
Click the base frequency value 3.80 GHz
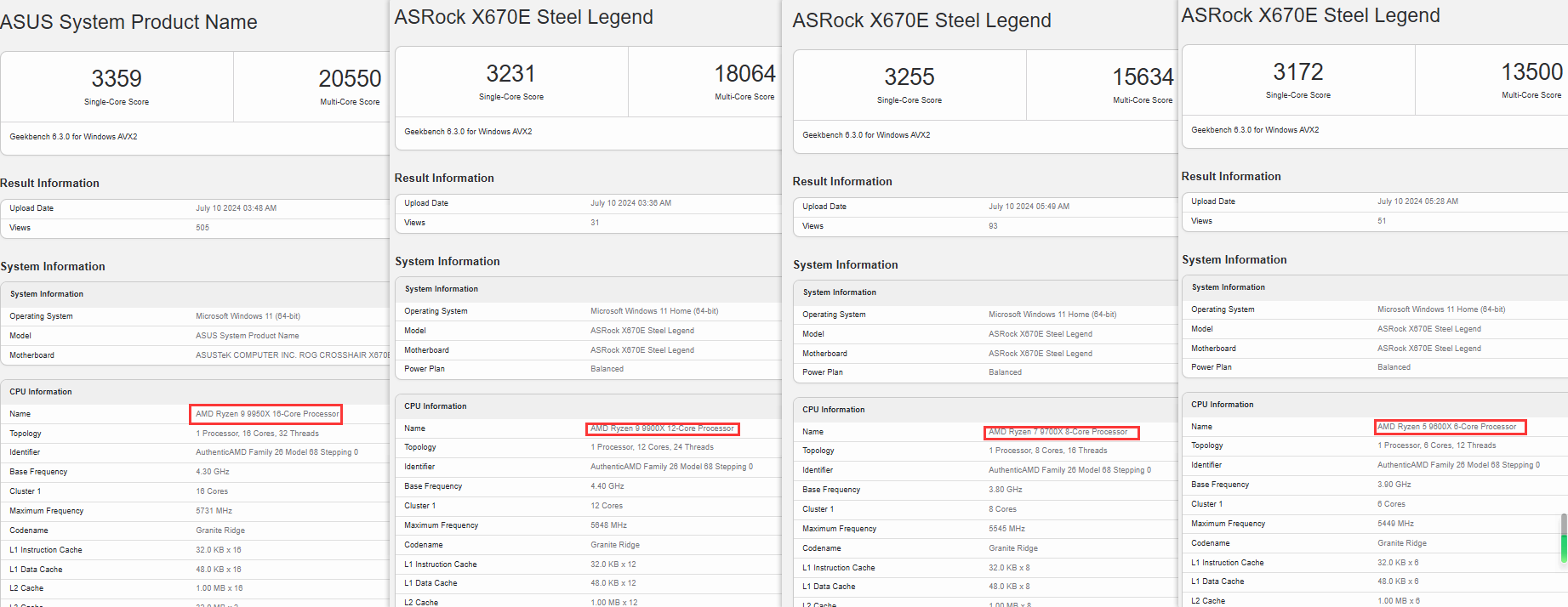(1006, 490)
